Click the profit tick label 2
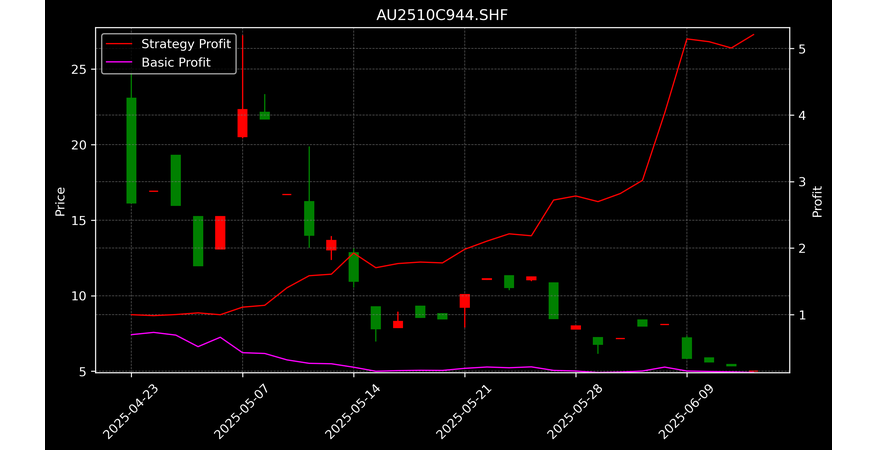Image resolution: width=878 pixels, height=450 pixels. [x=802, y=249]
